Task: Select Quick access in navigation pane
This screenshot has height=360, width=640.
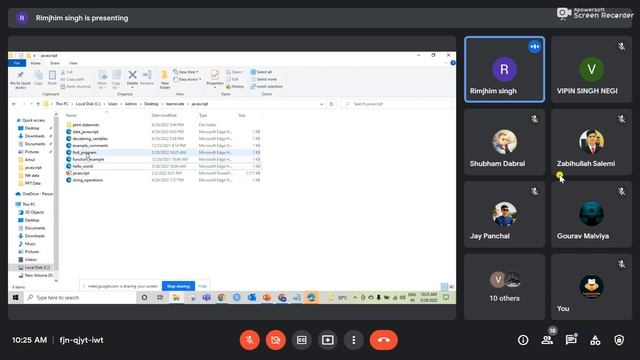Action: pos(33,120)
